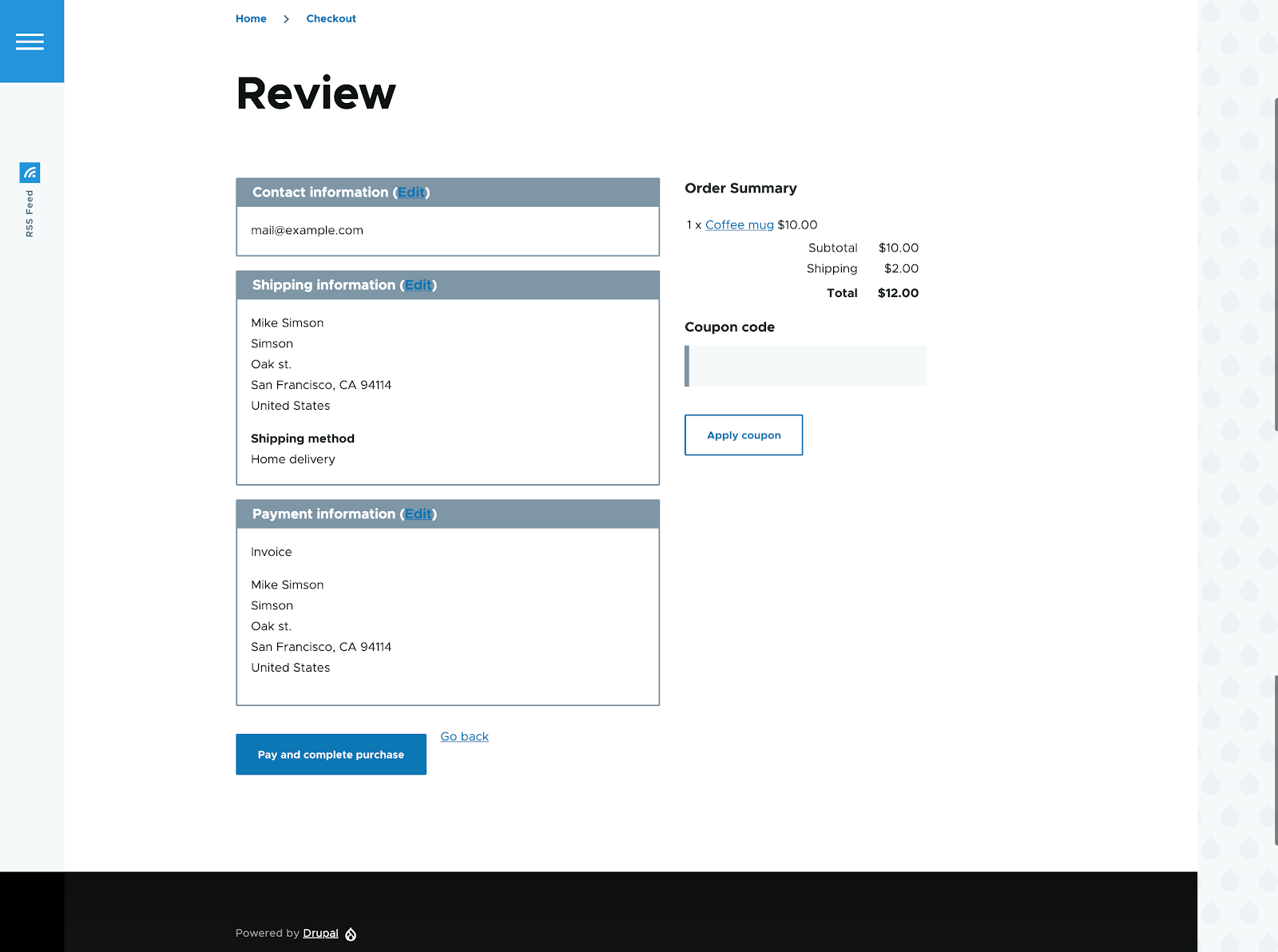The height and width of the screenshot is (952, 1278).
Task: Select the Shipping method Home delivery text
Action: [292, 458]
